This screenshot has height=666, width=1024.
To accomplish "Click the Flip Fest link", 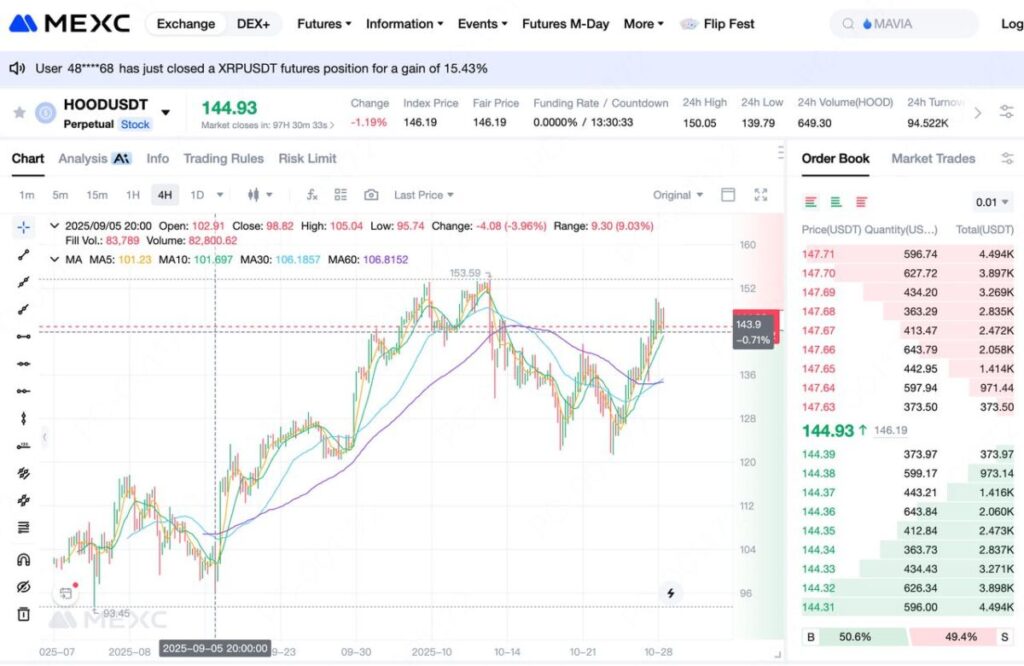I will point(727,23).
